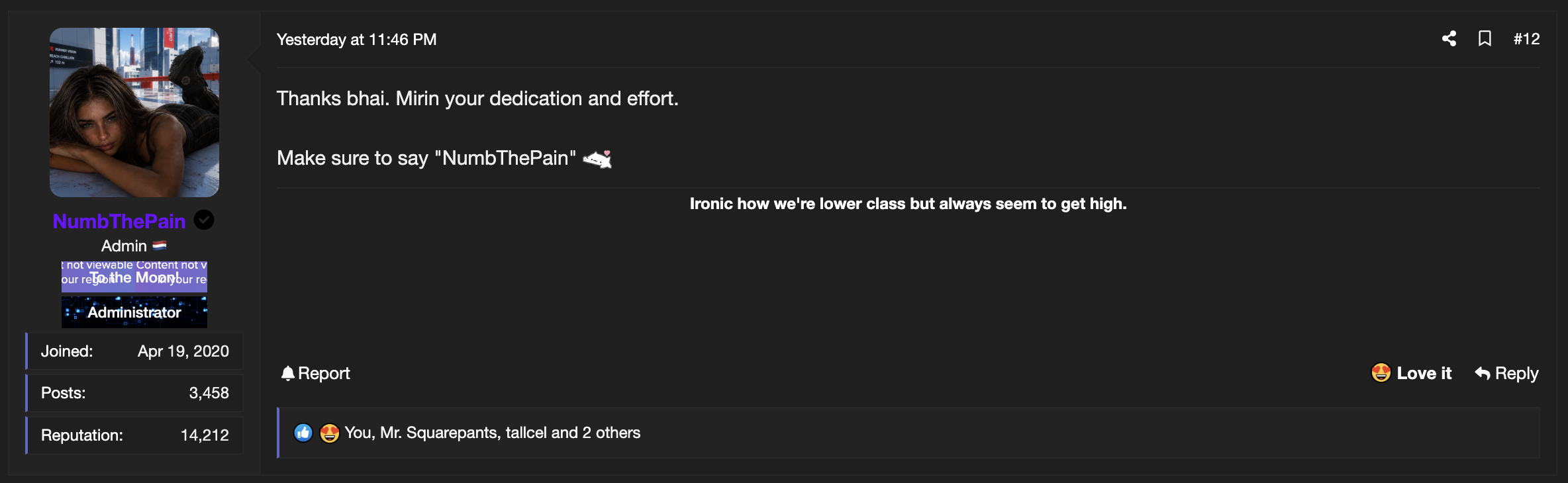
Task: Open the post number #12 permalink
Action: point(1526,39)
